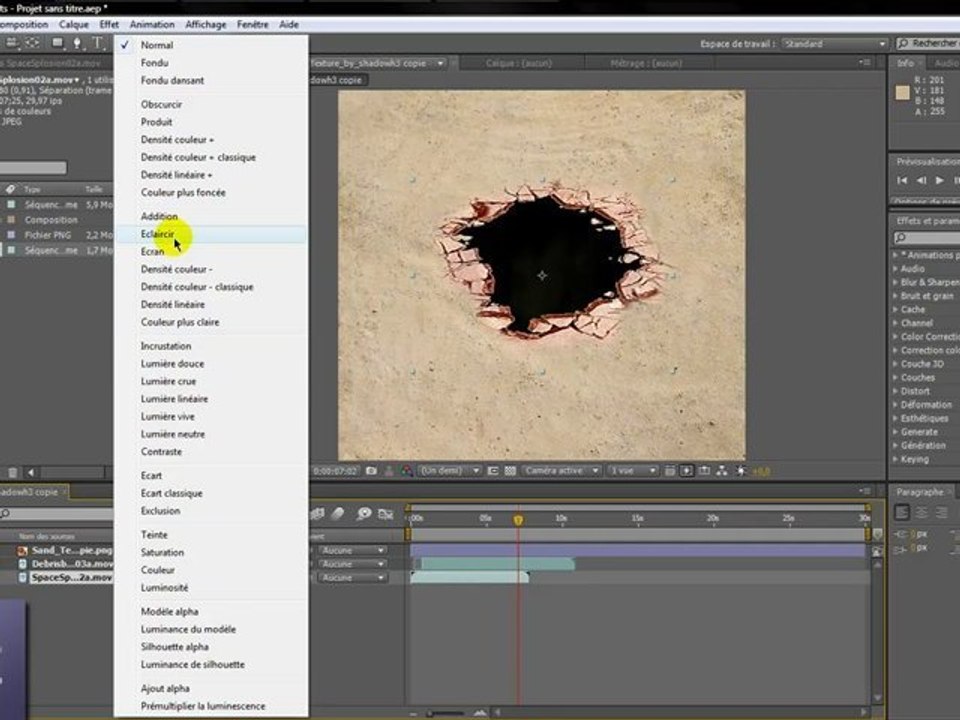The width and height of the screenshot is (960, 720).
Task: Select the Debrisb...03a.mov layer in the timeline
Action: 72,564
